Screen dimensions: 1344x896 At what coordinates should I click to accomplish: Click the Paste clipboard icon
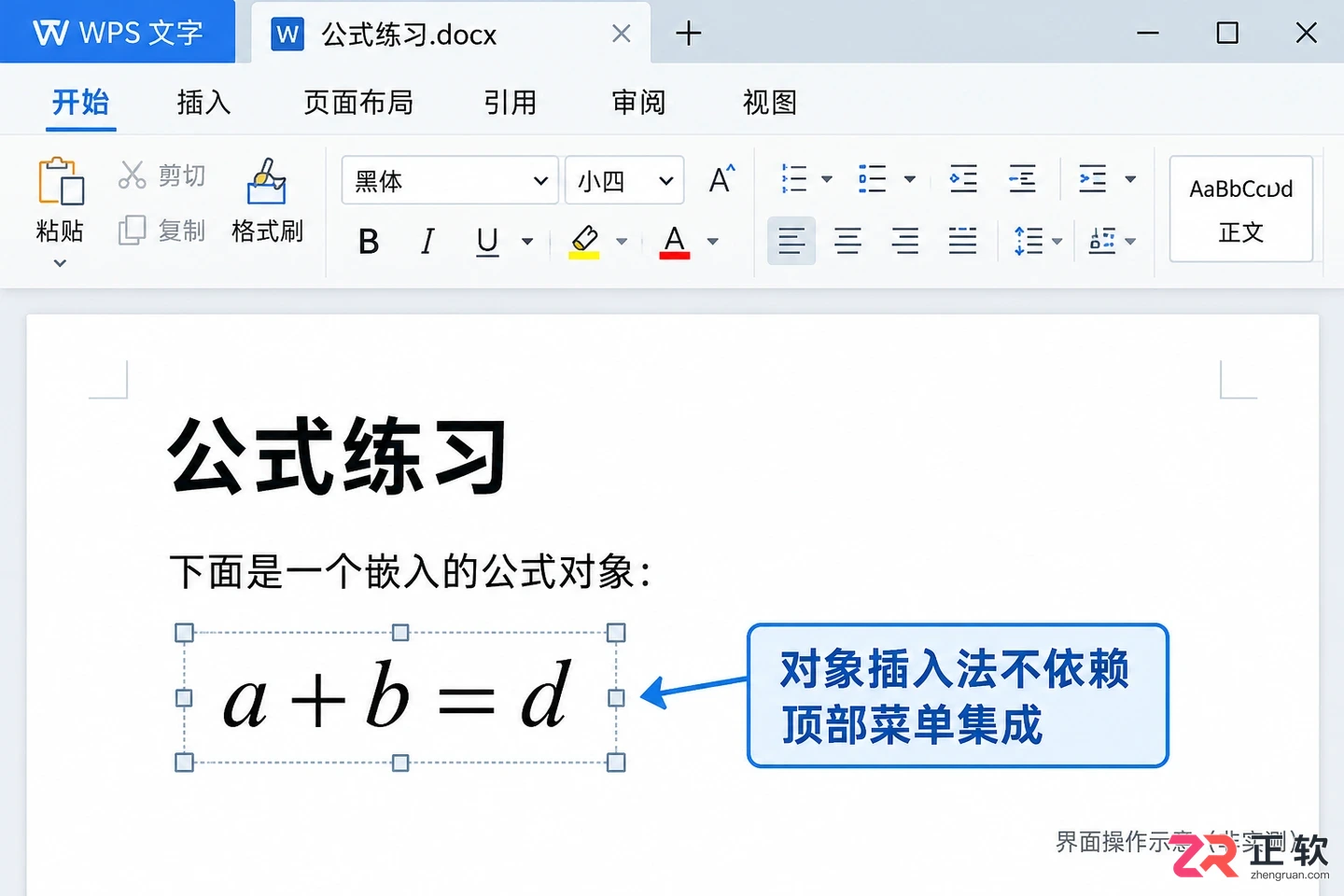tap(61, 181)
